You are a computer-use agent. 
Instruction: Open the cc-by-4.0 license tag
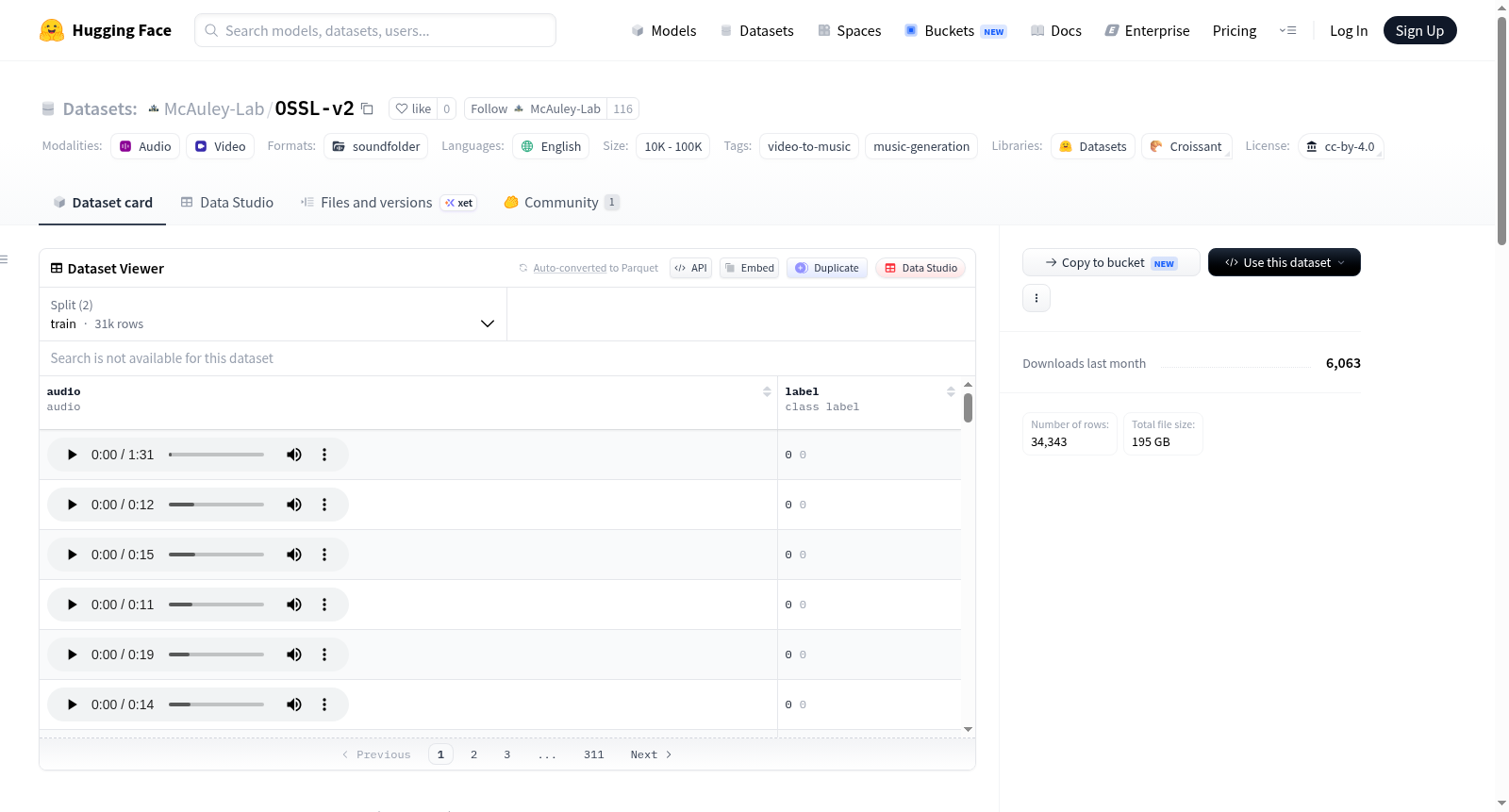(1340, 146)
